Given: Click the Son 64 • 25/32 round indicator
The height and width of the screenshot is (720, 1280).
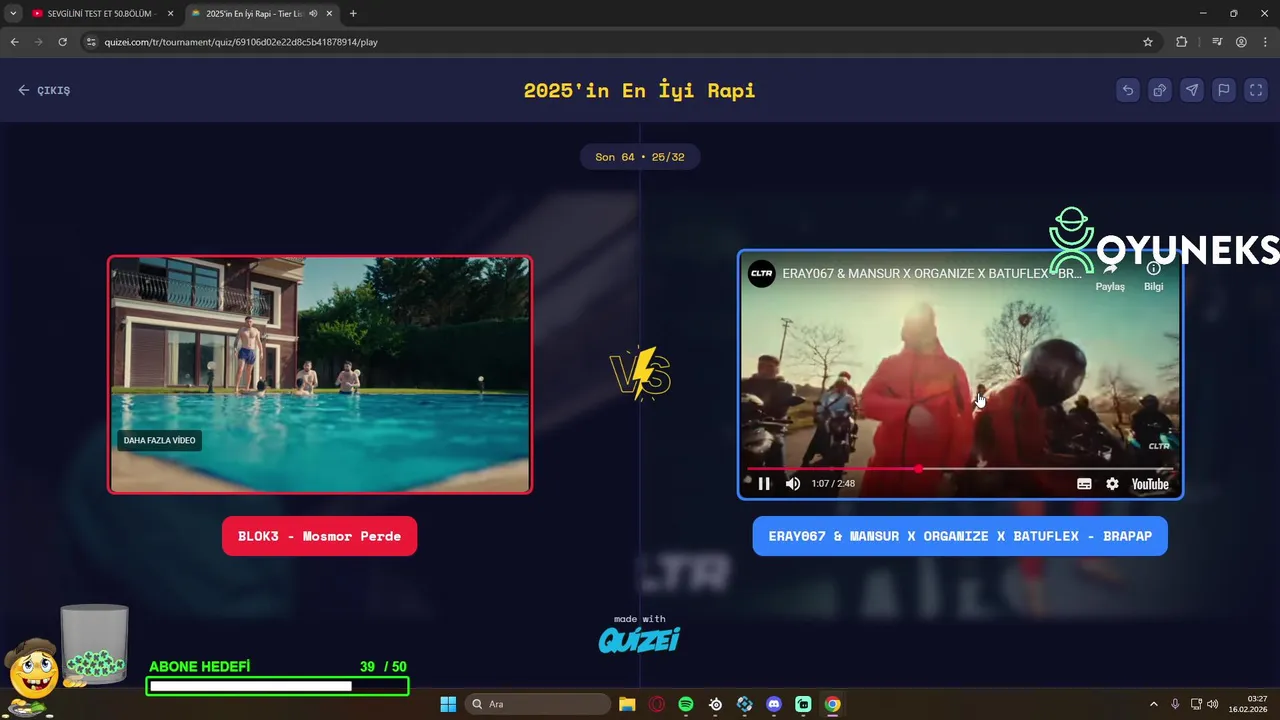Looking at the screenshot, I should coord(640,157).
